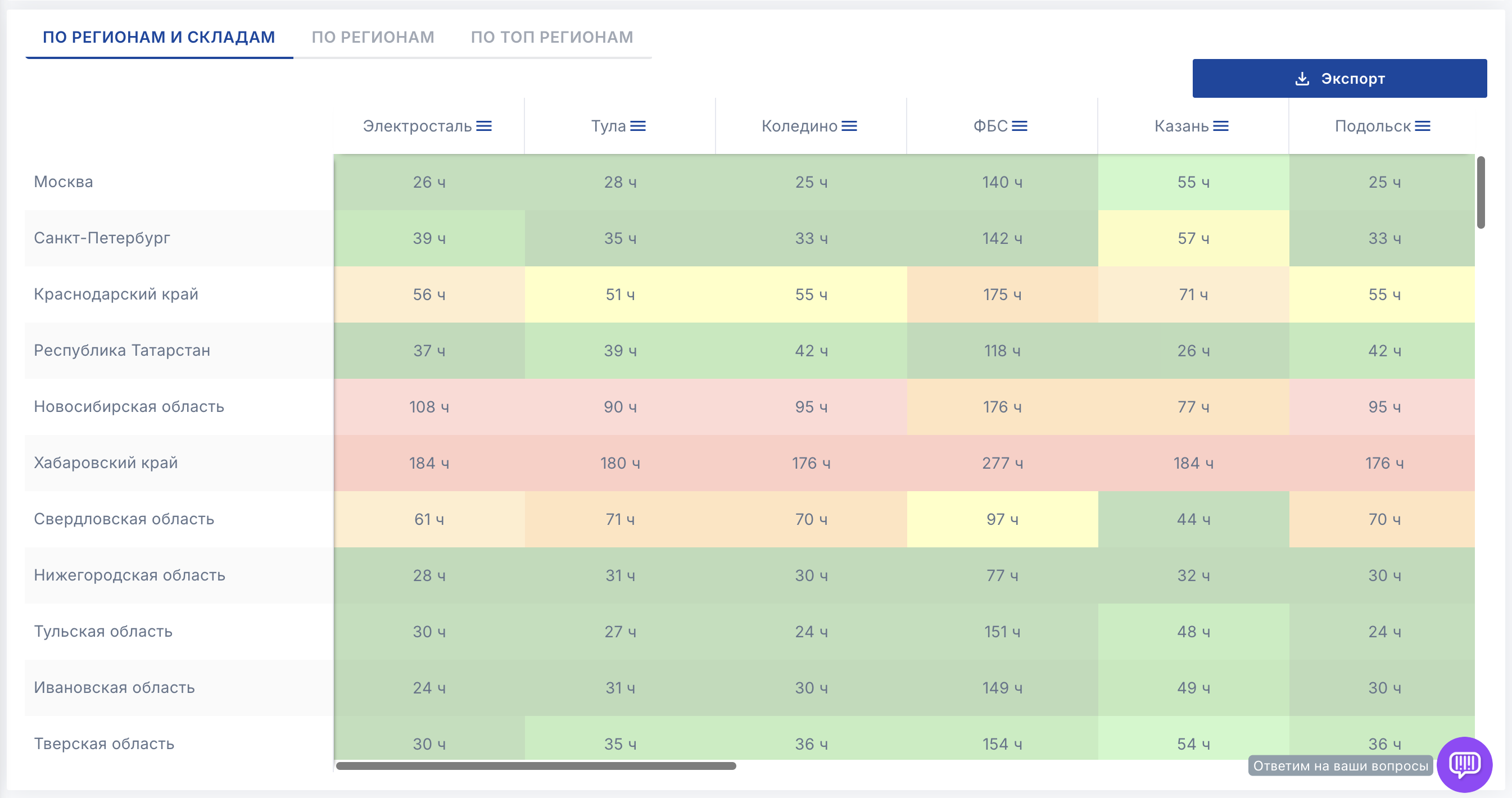Screen dimensions: 1512x798
Task: Open the Казань column menu icon
Action: pos(1221,126)
